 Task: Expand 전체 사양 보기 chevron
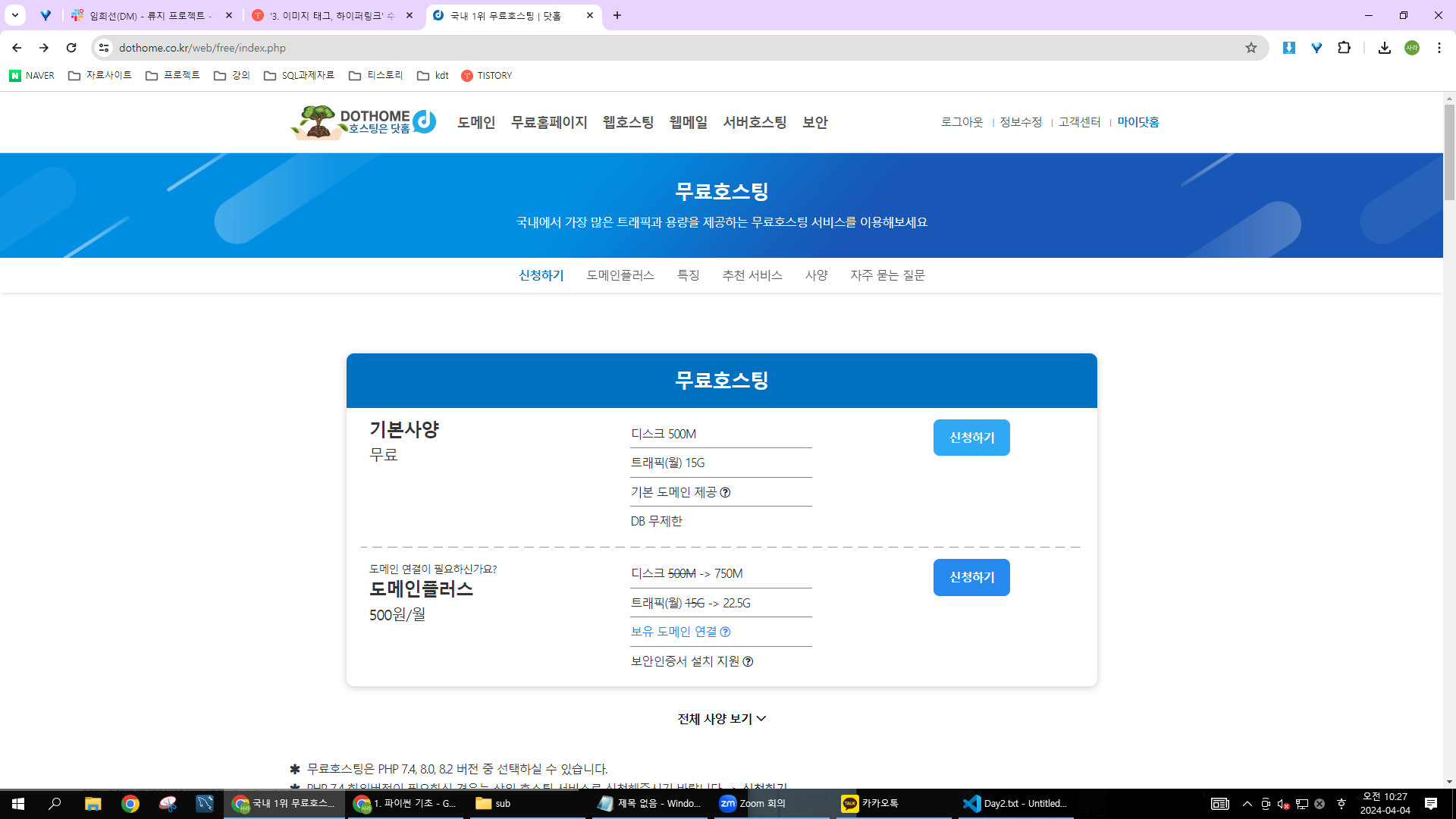761,719
